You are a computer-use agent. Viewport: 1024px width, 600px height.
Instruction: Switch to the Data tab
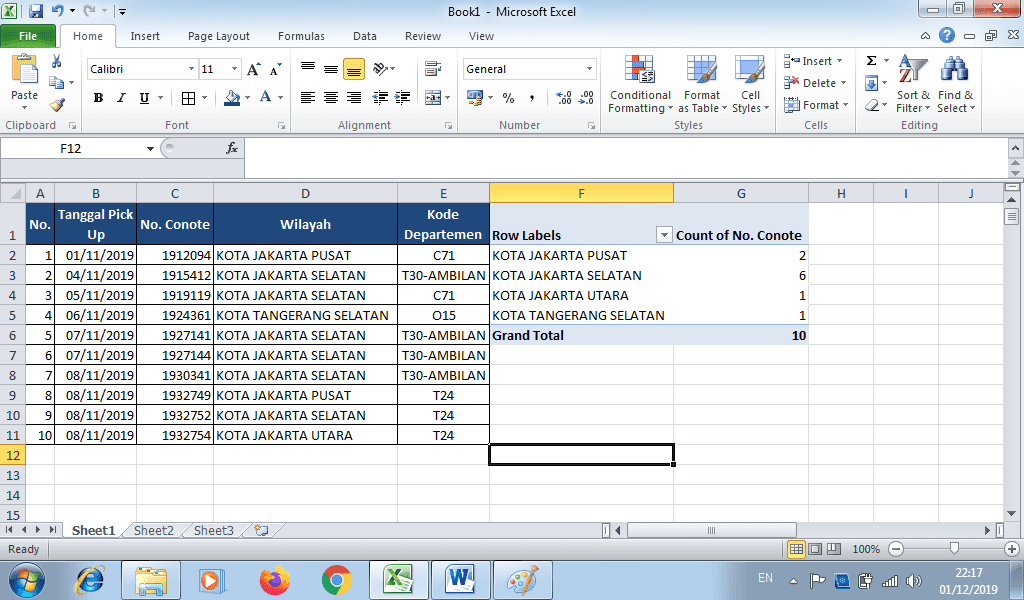(364, 36)
